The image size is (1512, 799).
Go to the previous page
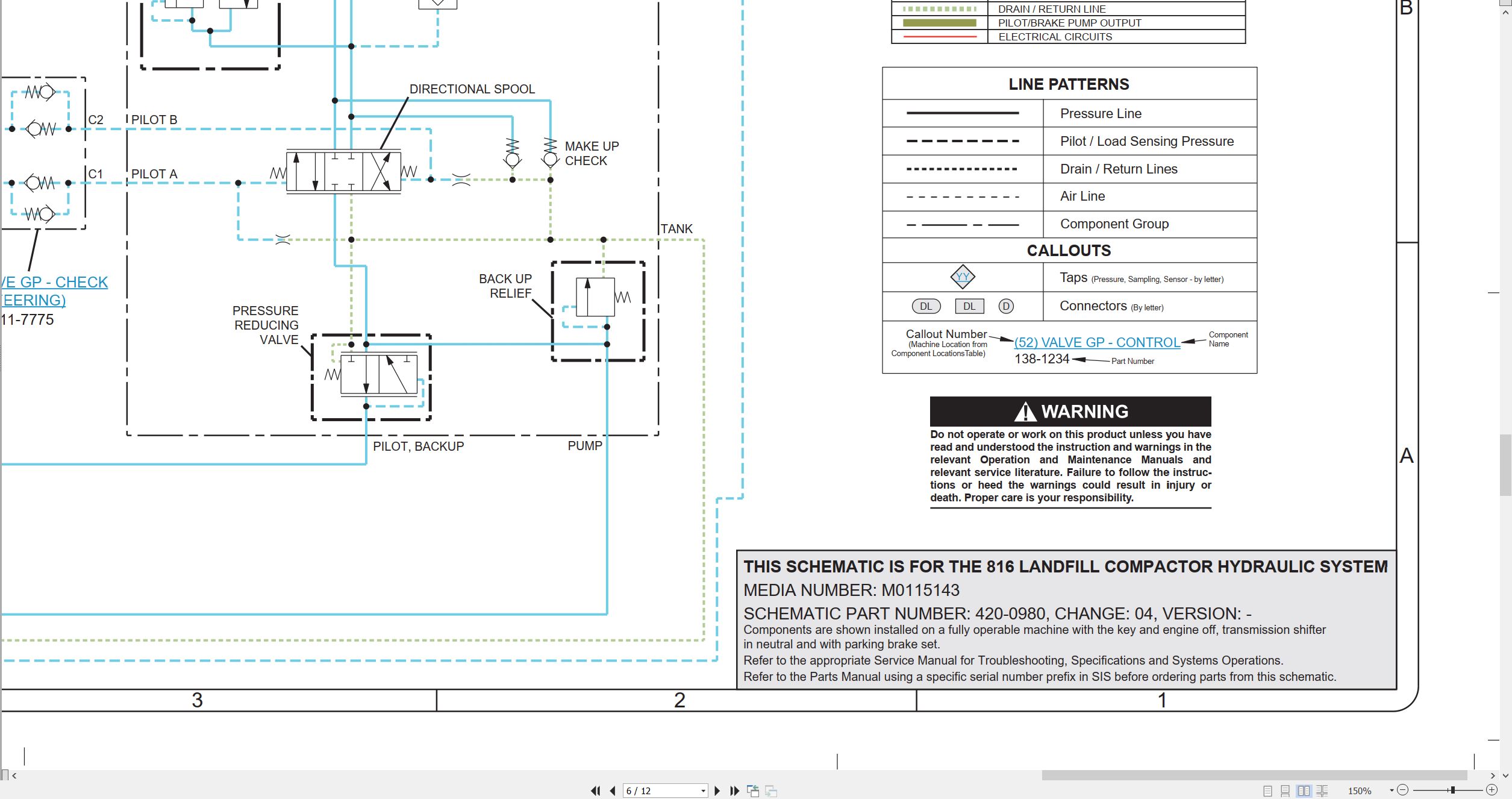(613, 791)
